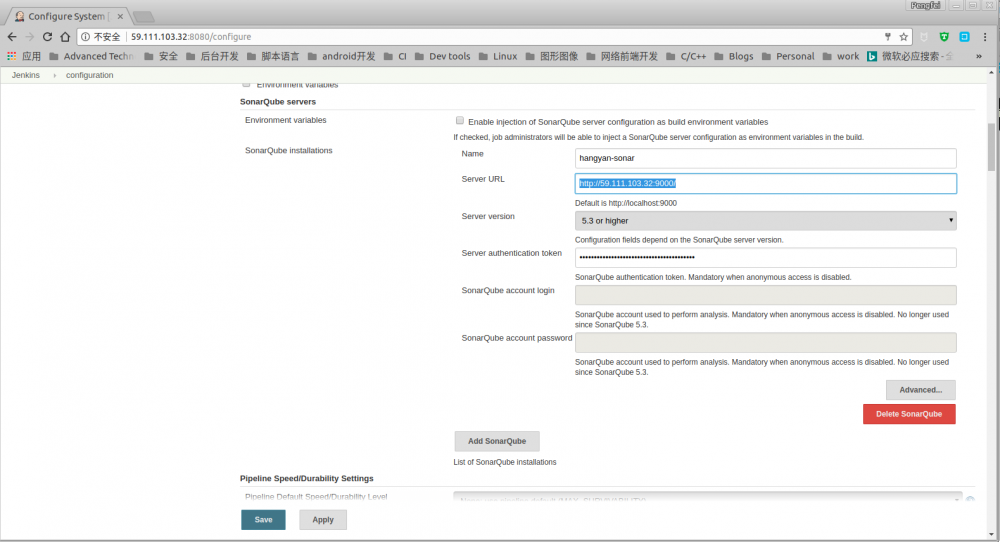Click the 'SonarQube installations' label

pos(288,150)
